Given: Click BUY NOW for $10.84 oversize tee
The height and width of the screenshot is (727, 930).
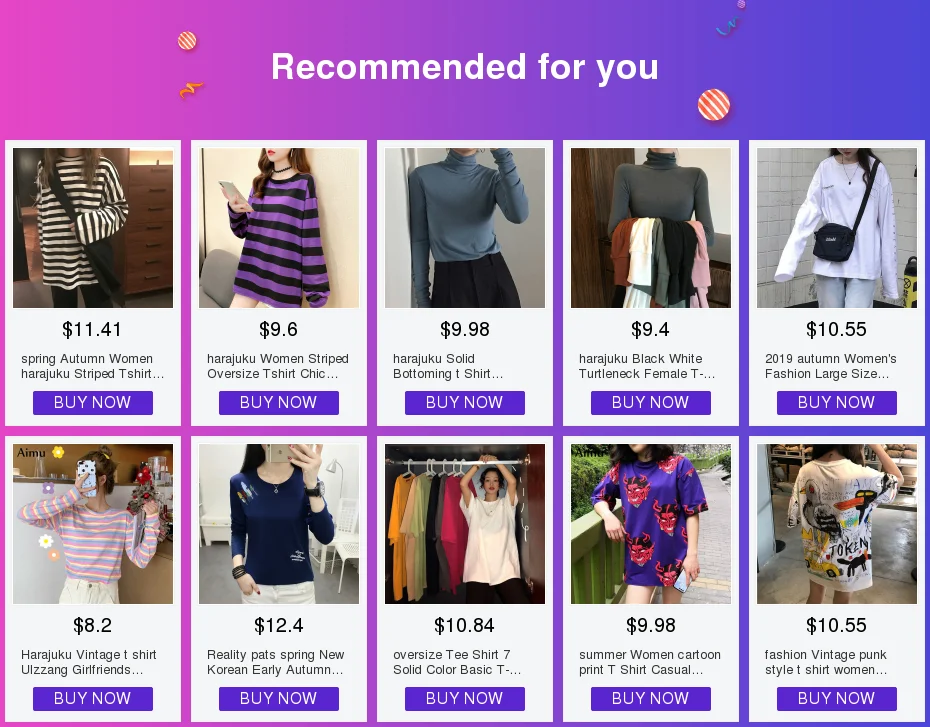Looking at the screenshot, I should click(x=465, y=699).
